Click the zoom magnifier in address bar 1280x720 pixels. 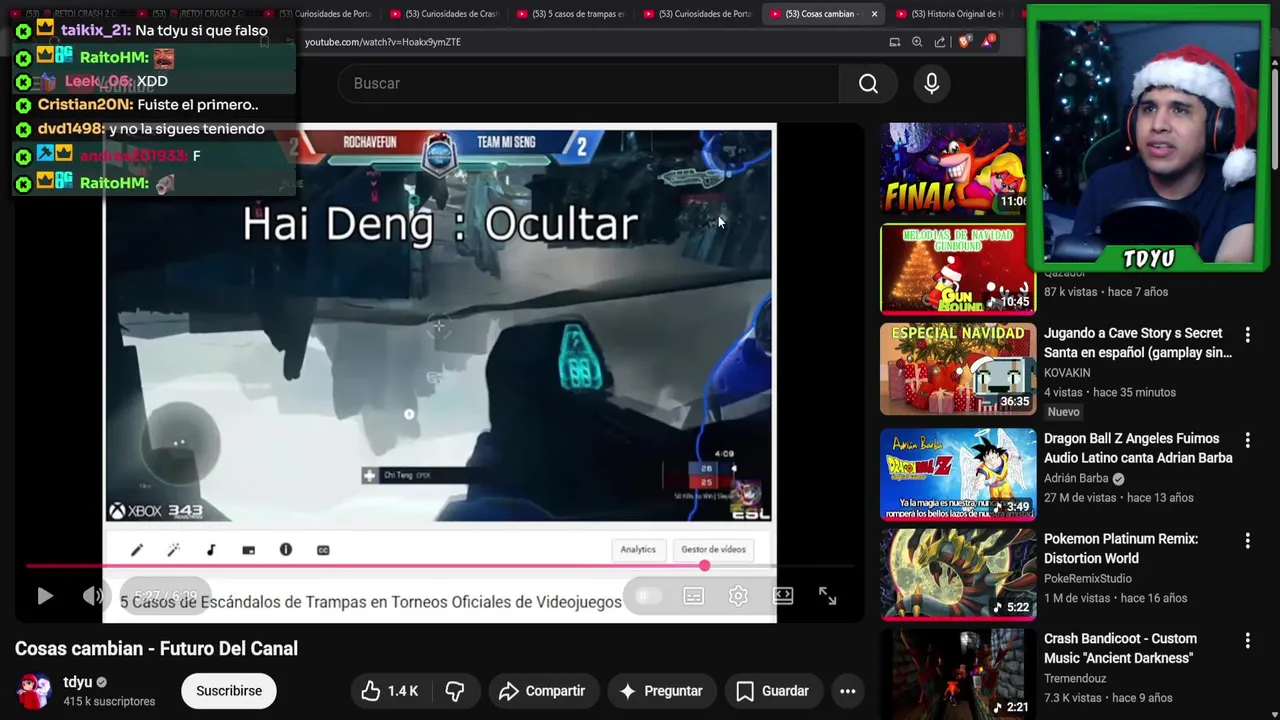click(917, 42)
